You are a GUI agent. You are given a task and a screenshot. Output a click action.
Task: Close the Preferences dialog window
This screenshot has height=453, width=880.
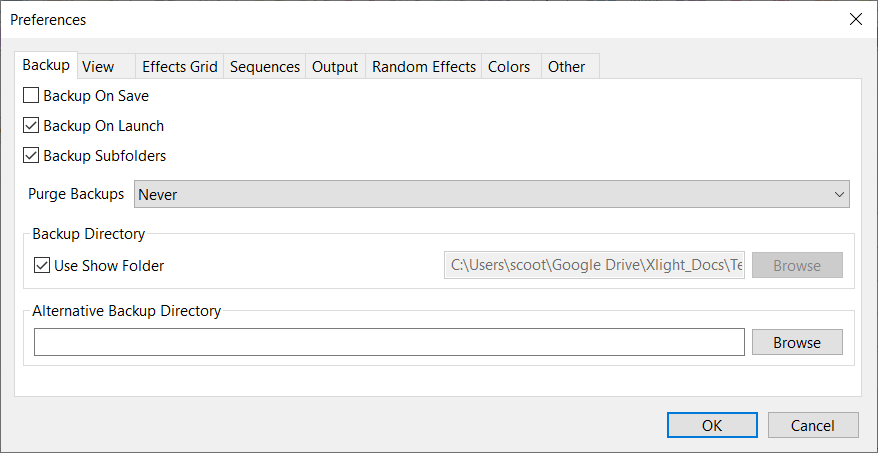855,20
